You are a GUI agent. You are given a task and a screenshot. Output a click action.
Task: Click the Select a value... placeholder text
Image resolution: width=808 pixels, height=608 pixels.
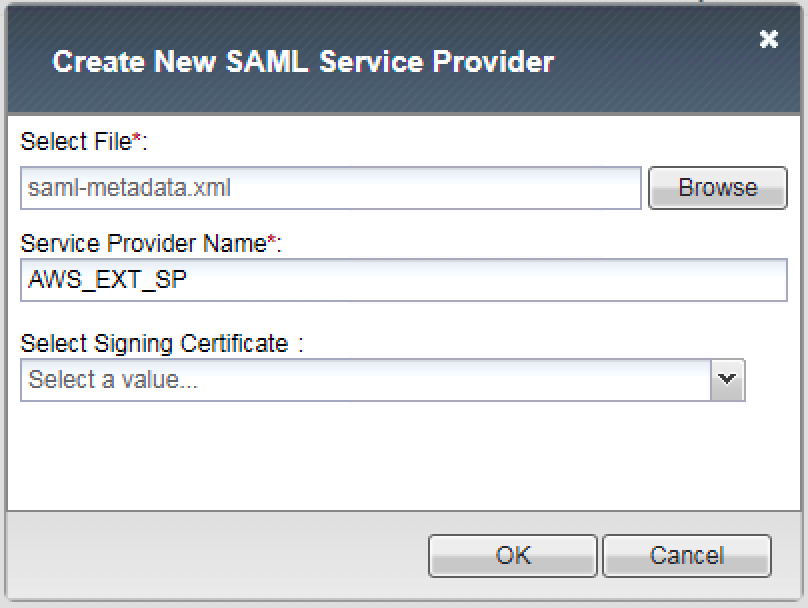tap(113, 380)
